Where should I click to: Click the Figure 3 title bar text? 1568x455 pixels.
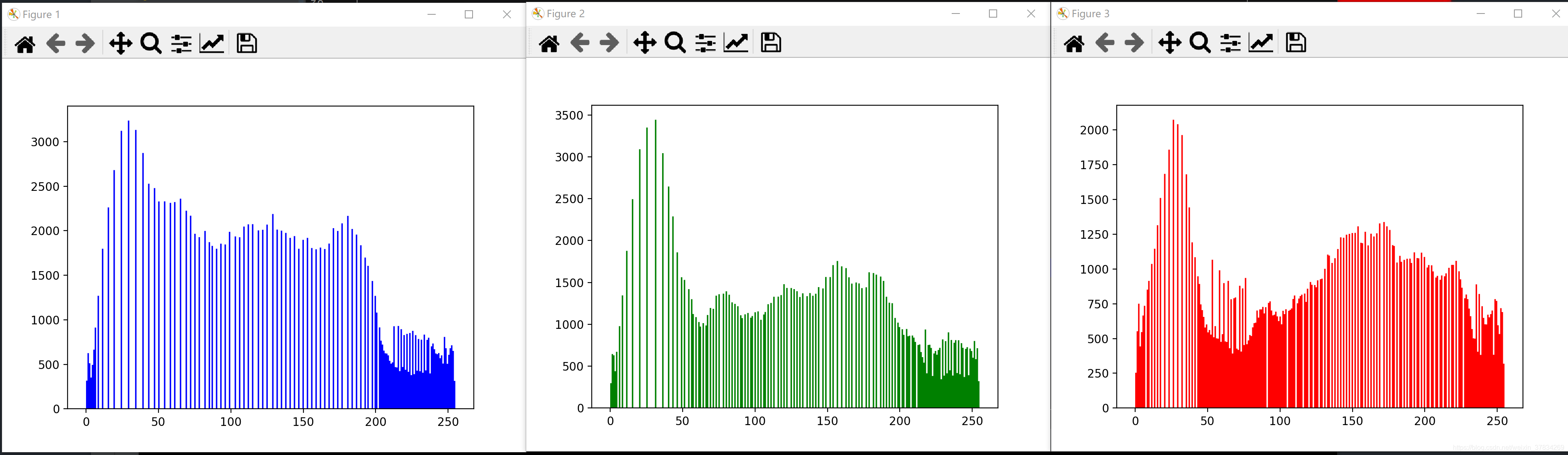pyautogui.click(x=1091, y=14)
